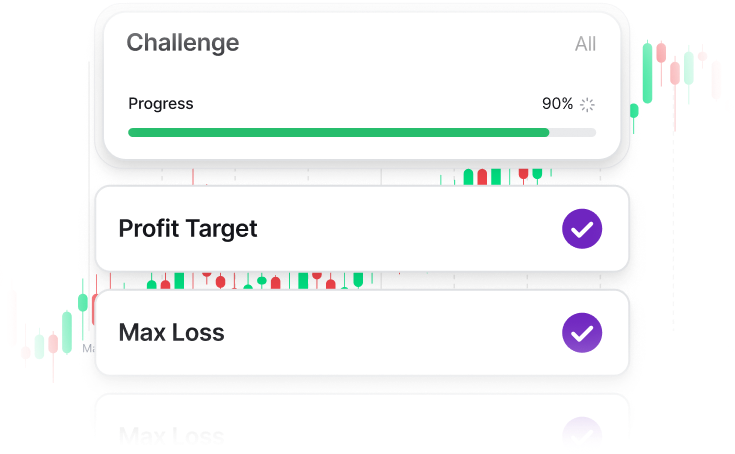Image resolution: width=735 pixels, height=454 pixels.
Task: Select the Profit Target label text
Action: (188, 229)
